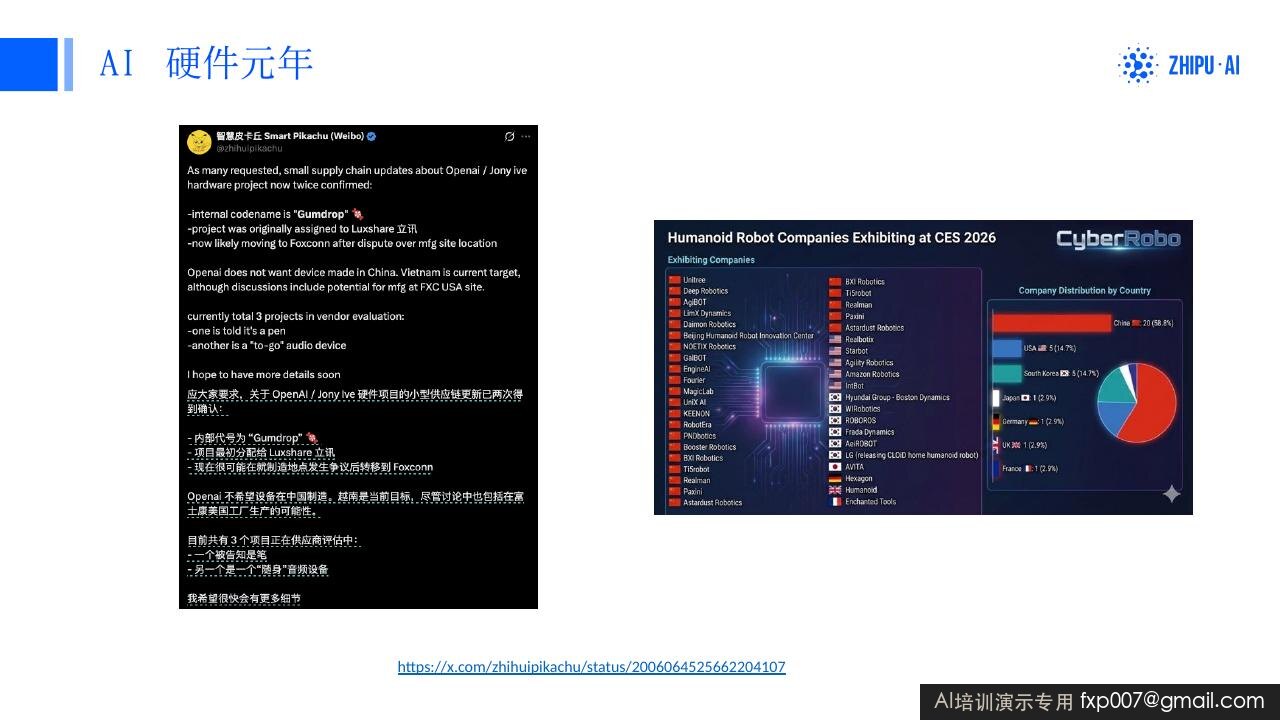
Task: Click 'Agility Robotics' in company list
Action: point(869,363)
